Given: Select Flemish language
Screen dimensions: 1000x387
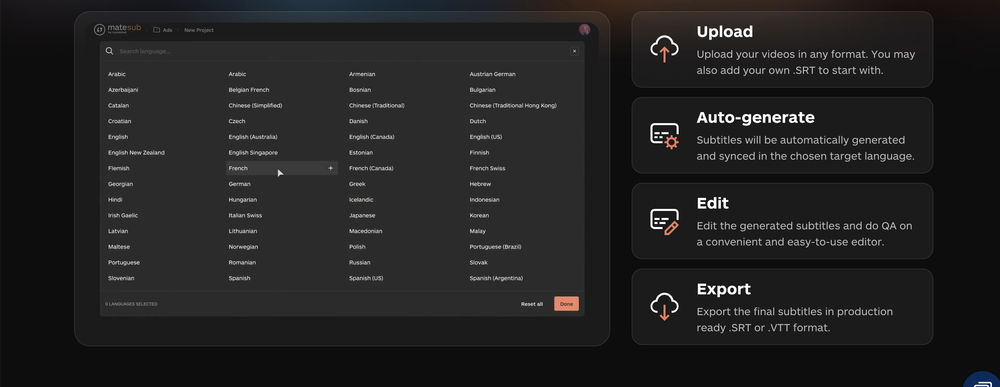Looking at the screenshot, I should click(x=119, y=168).
